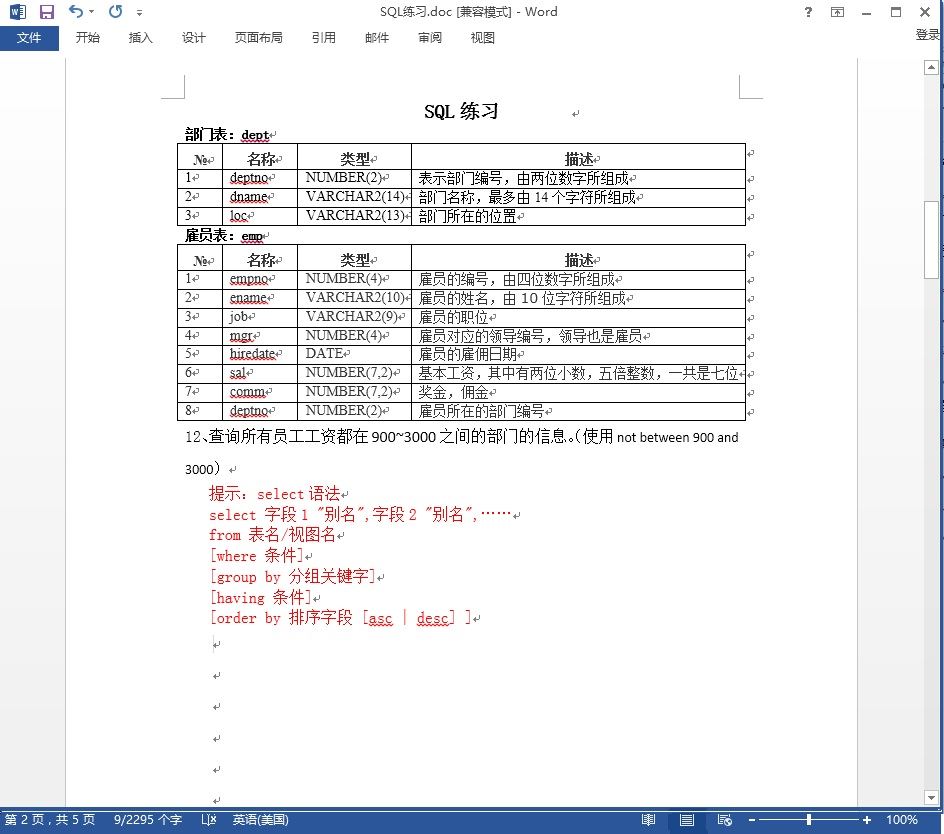The height and width of the screenshot is (834, 944).
Task: Click scroll down arrow of vertical scrollbar
Action: [x=931, y=797]
